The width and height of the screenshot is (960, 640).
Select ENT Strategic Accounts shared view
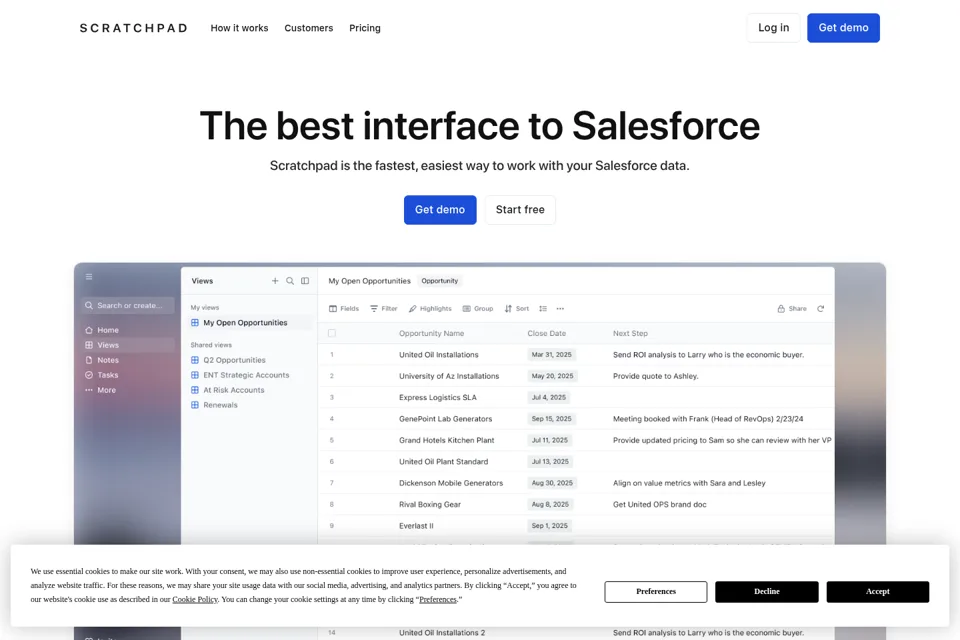point(240,375)
